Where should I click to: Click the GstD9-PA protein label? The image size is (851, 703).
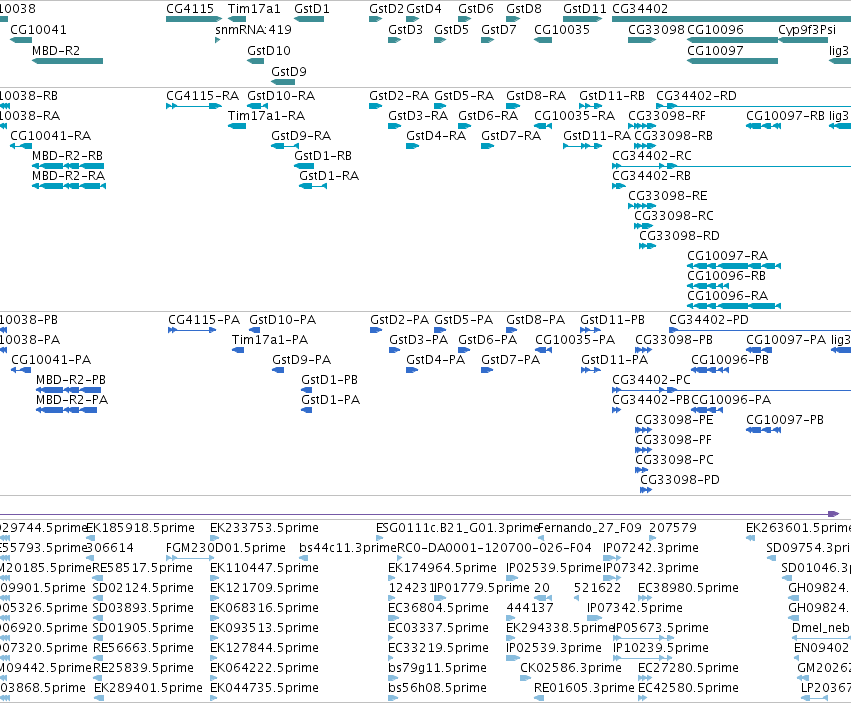pyautogui.click(x=301, y=360)
